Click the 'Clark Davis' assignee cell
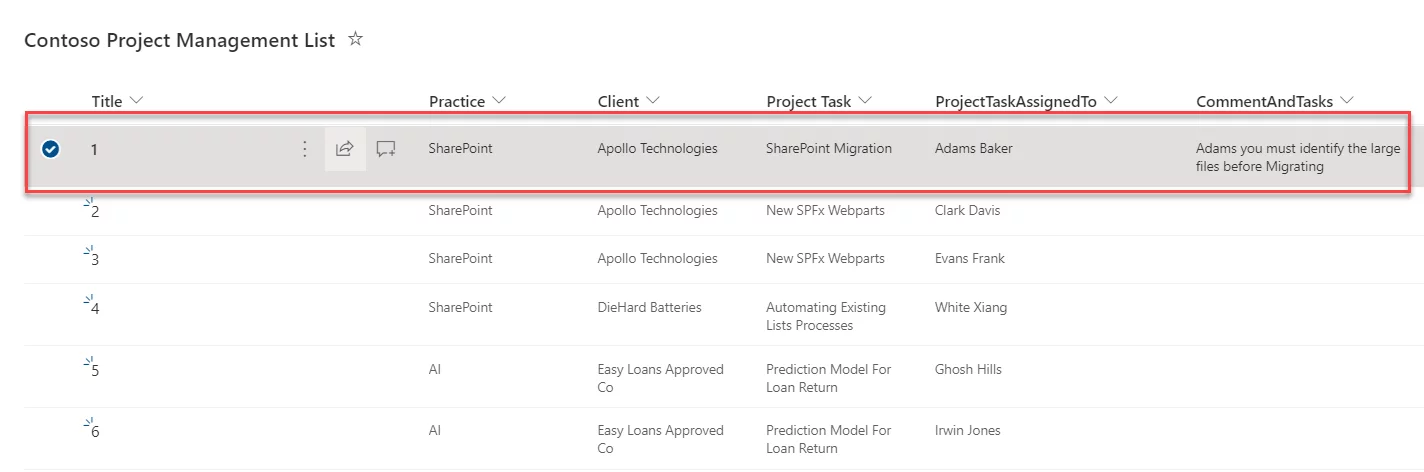This screenshot has height=472, width=1424. (967, 210)
